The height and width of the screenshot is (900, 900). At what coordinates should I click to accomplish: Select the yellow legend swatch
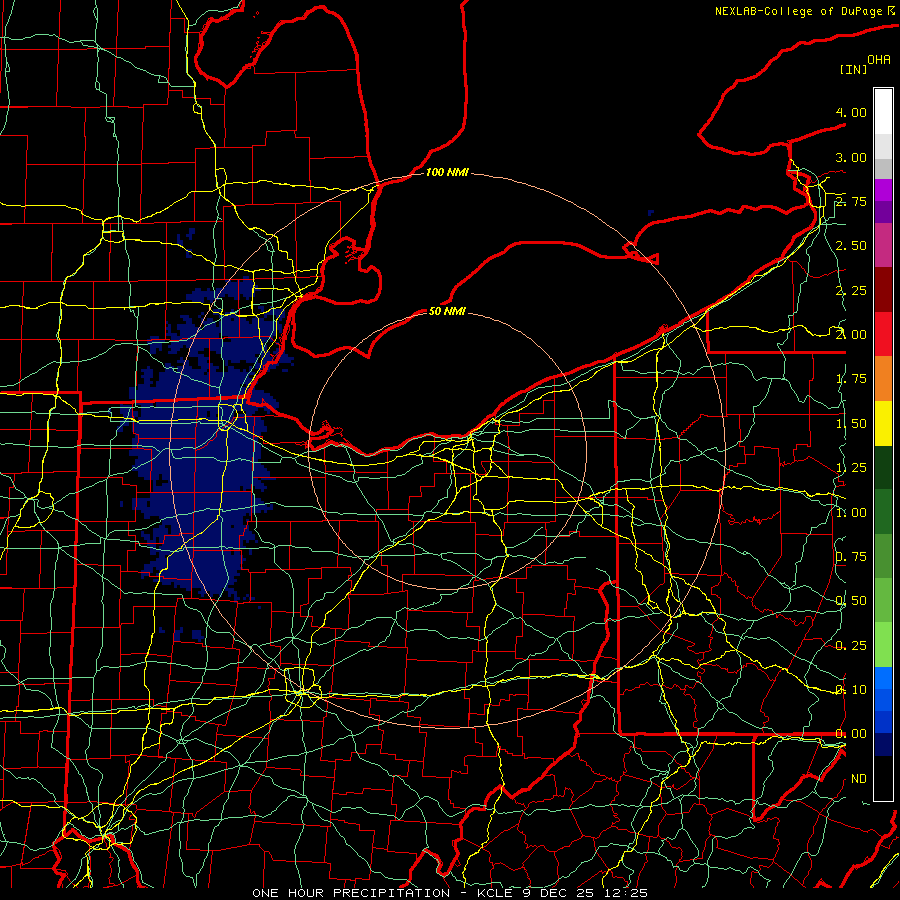883,423
